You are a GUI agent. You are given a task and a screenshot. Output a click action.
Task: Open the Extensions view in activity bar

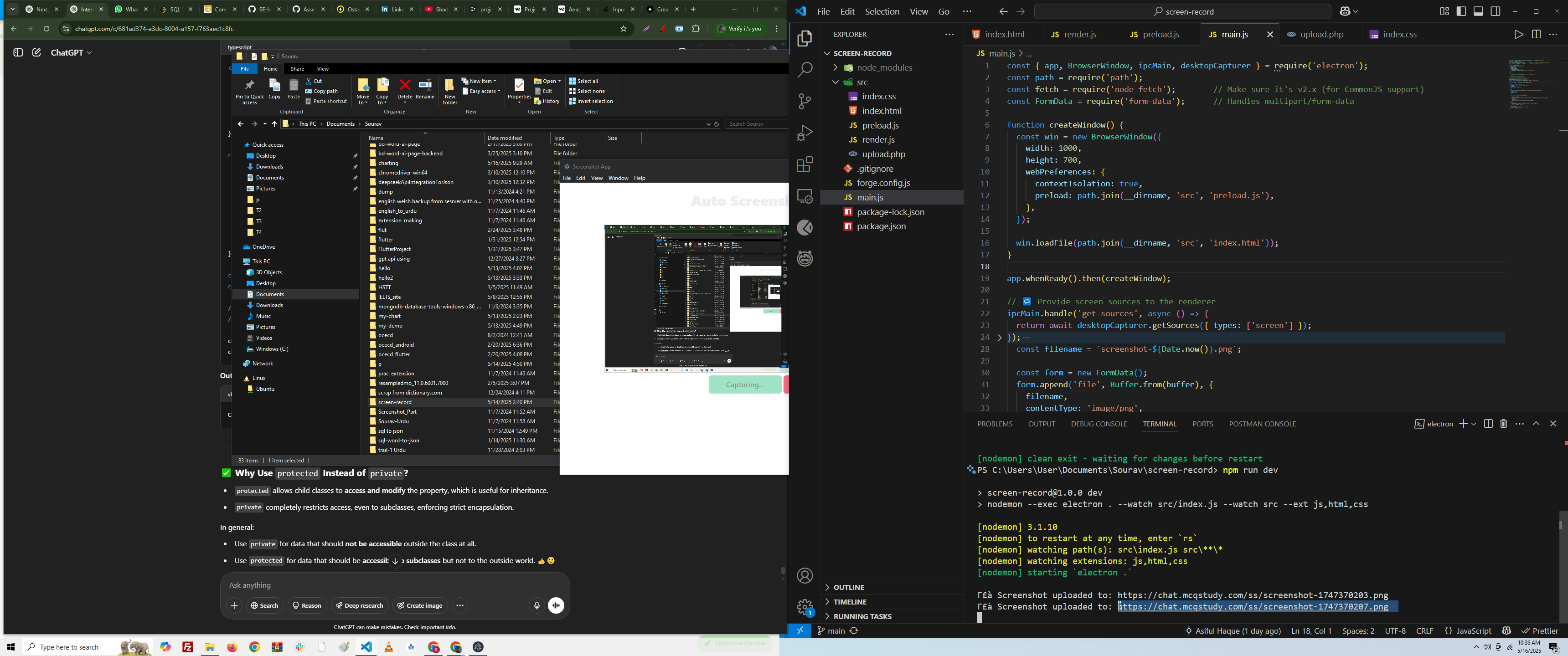[805, 164]
